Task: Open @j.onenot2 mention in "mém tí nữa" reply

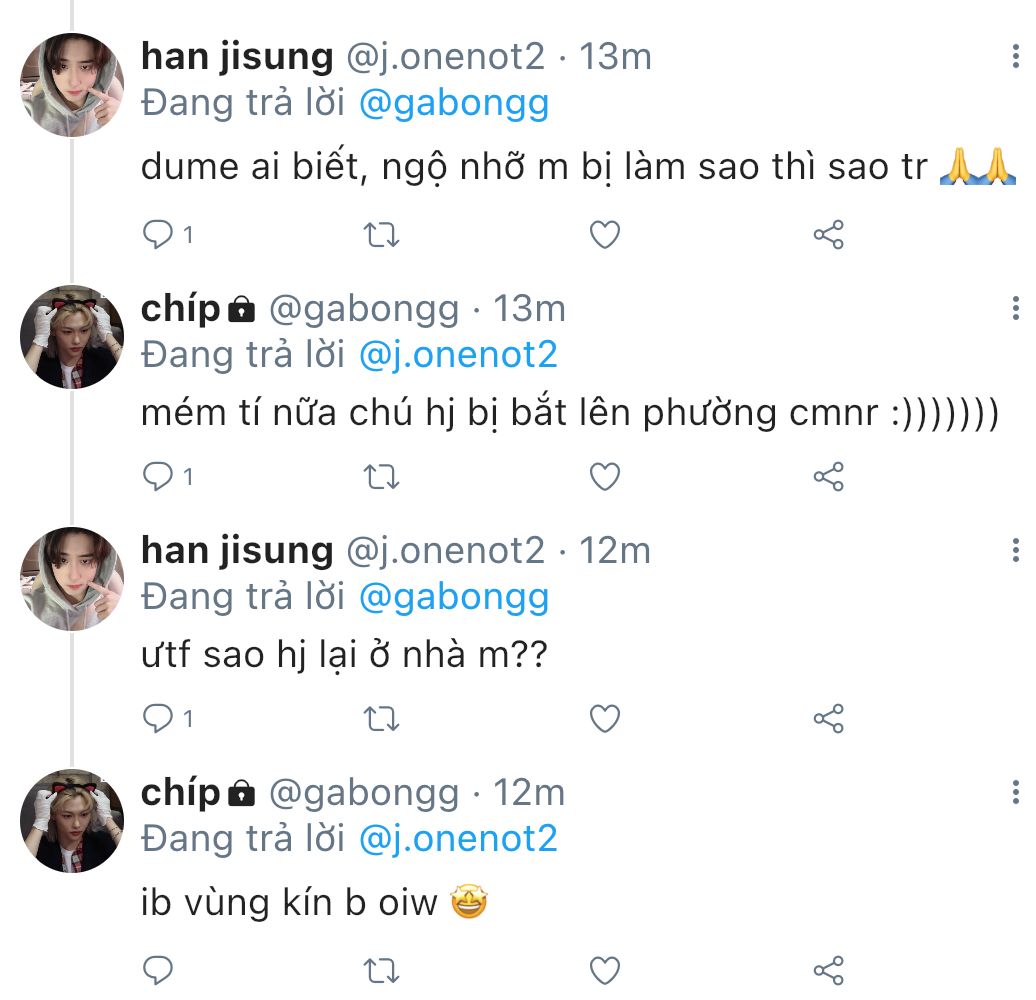Action: coord(457,355)
